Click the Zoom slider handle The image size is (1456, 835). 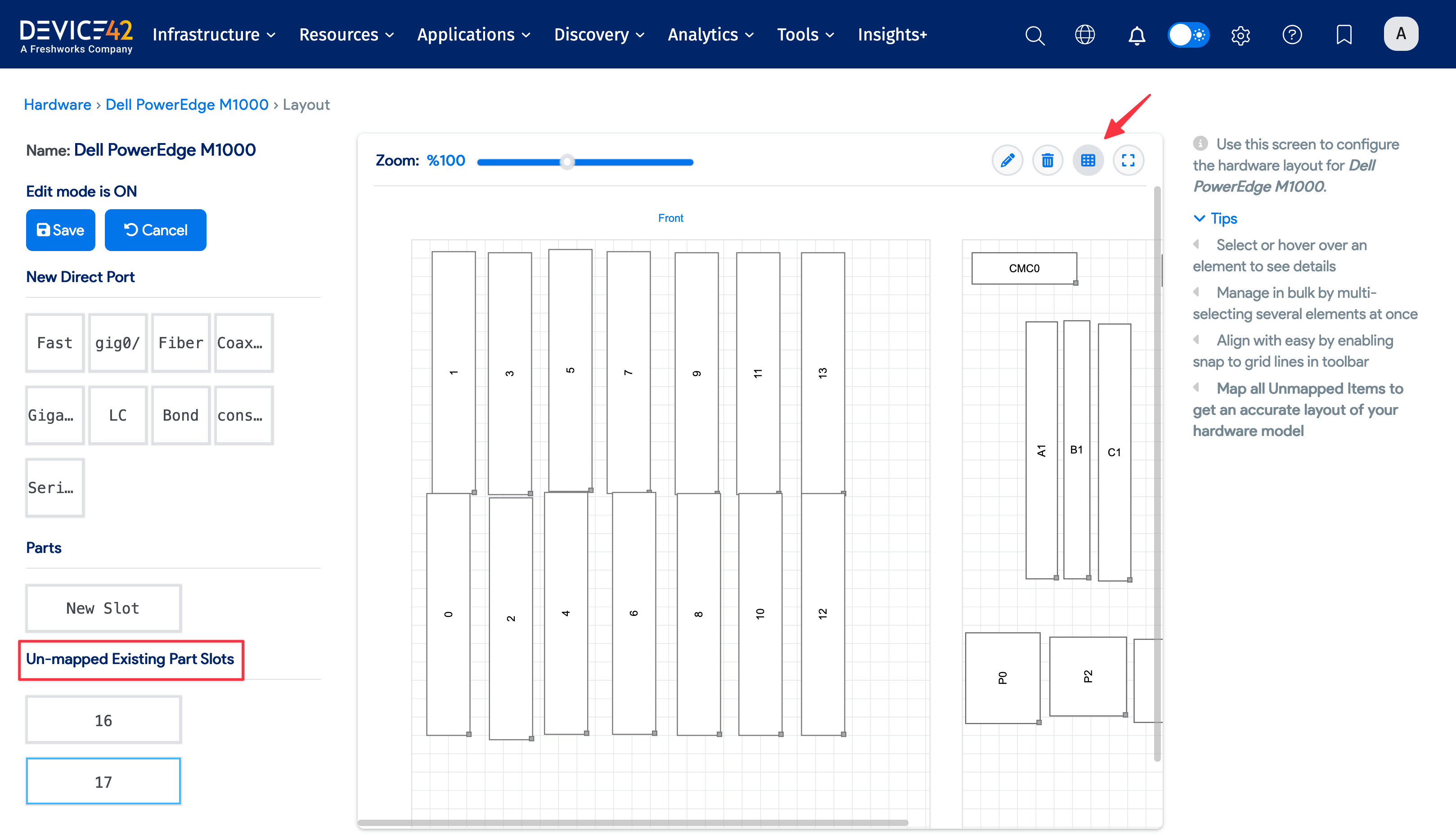(567, 162)
